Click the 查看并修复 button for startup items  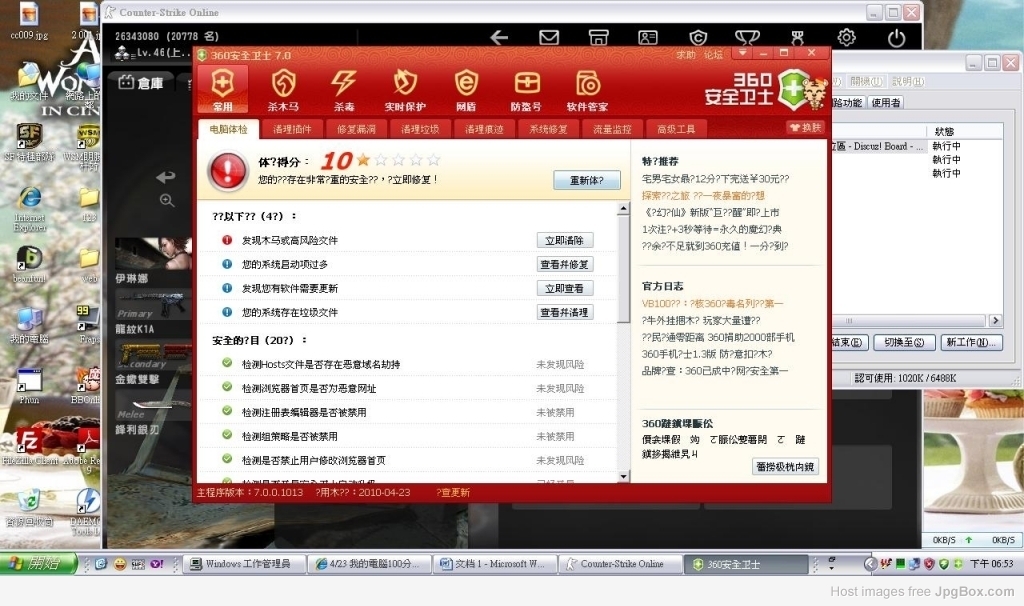point(565,264)
